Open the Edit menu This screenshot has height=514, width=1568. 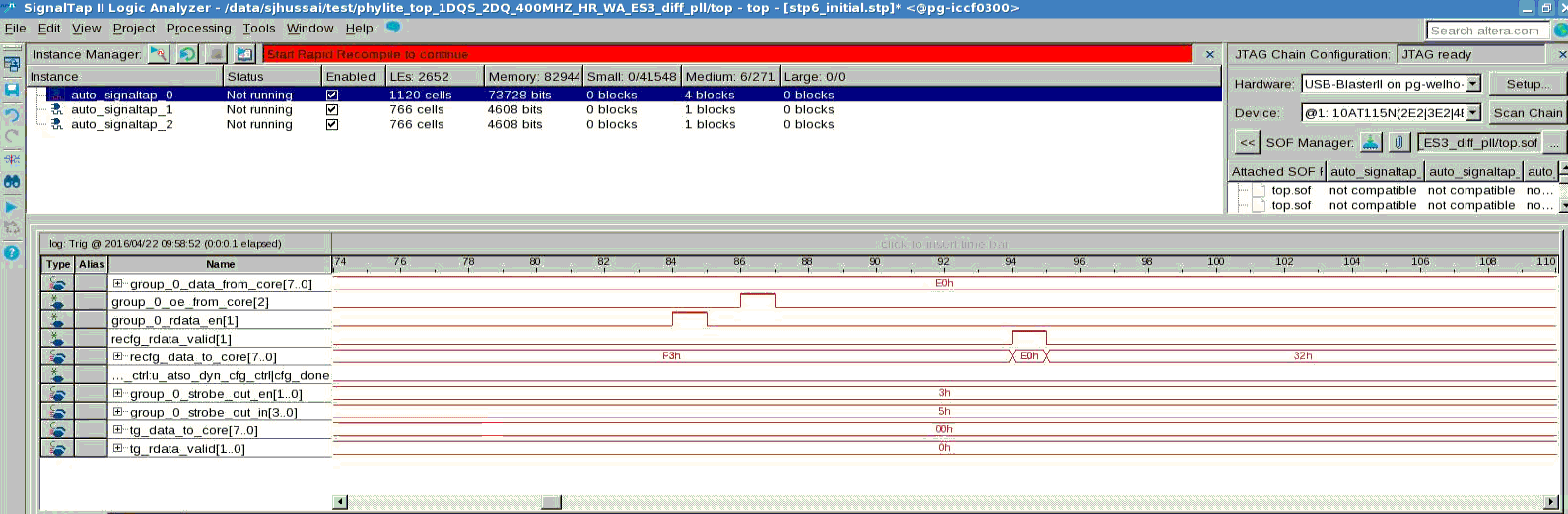pyautogui.click(x=49, y=28)
